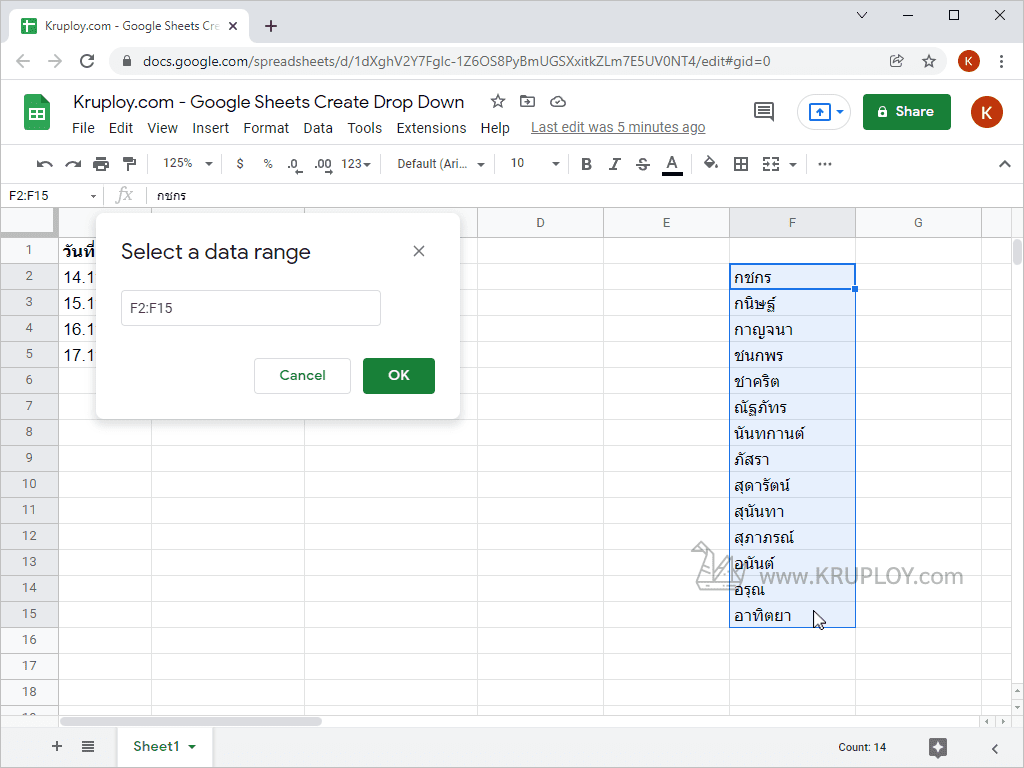The image size is (1024, 768).
Task: Toggle Italic formatting
Action: pyautogui.click(x=614, y=164)
